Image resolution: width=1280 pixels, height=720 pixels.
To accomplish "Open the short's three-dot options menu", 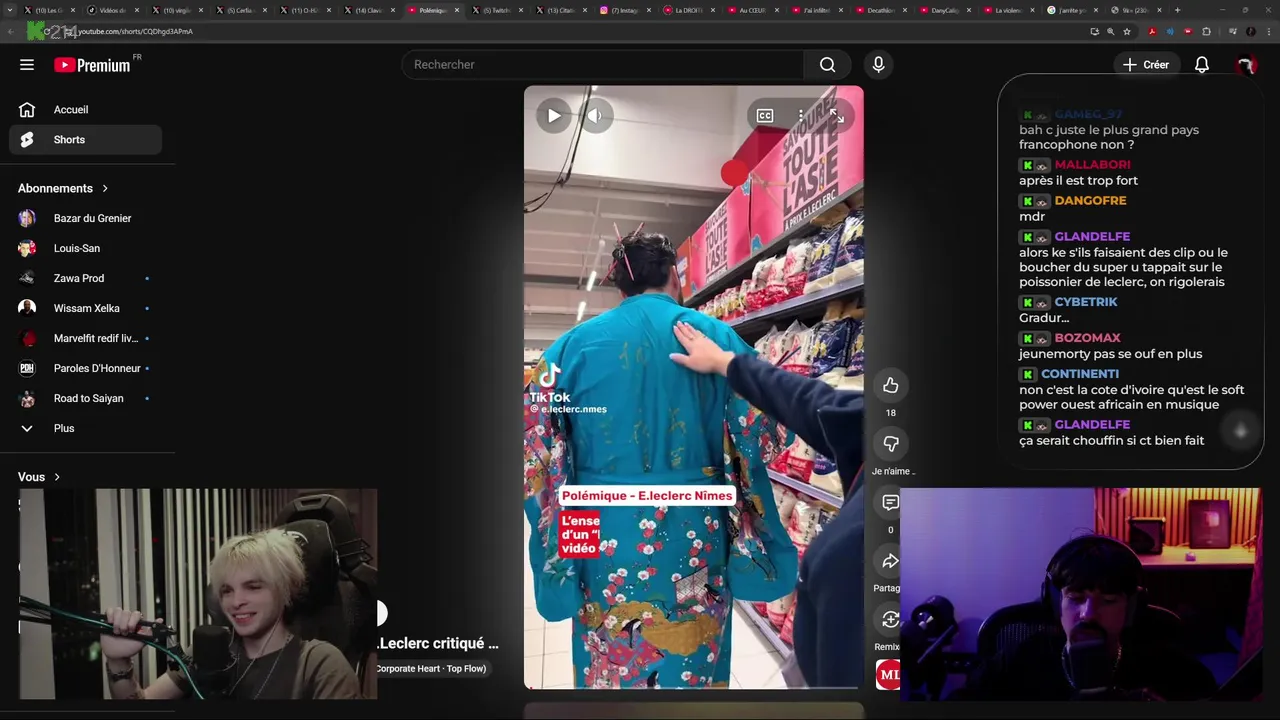I will pos(801,116).
